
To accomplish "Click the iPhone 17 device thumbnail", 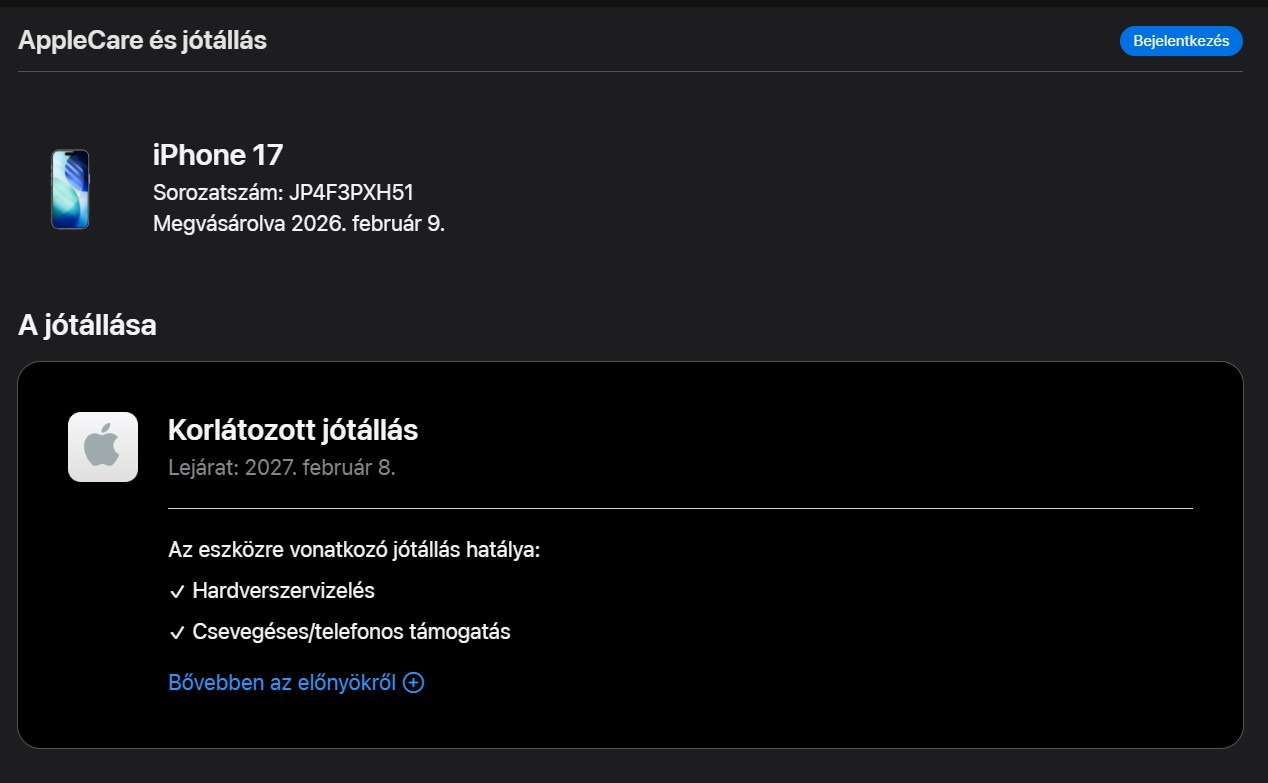I will tap(70, 189).
